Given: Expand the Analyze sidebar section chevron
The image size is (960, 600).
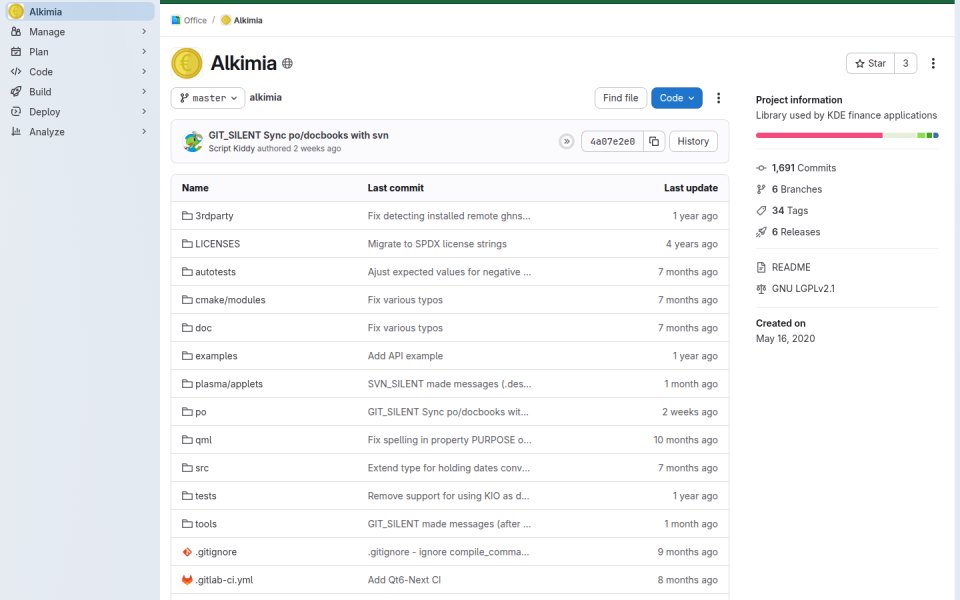Looking at the screenshot, I should [x=144, y=132].
